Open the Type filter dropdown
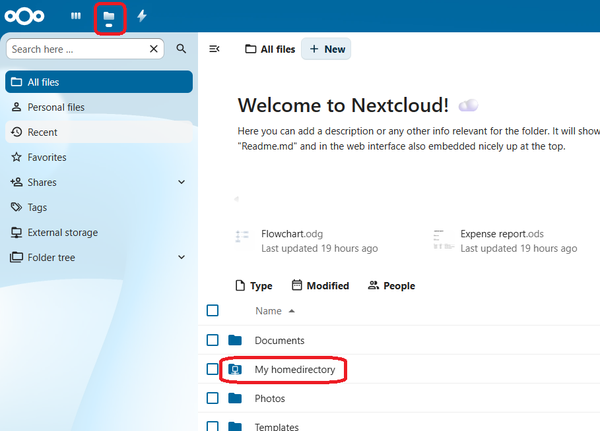Viewport: 600px width, 431px height. click(x=254, y=286)
